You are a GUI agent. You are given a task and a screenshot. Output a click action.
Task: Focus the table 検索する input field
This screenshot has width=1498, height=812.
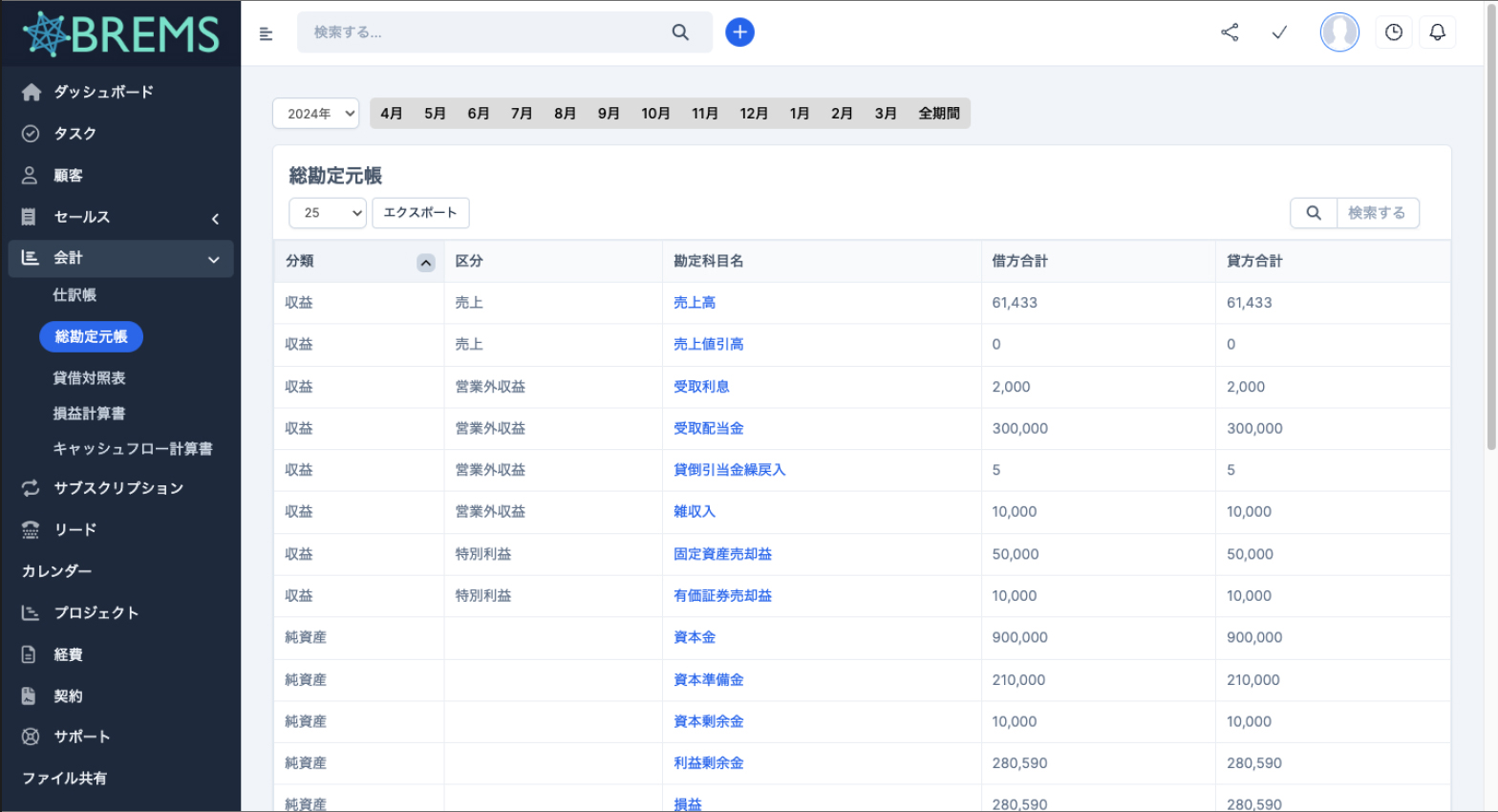(x=1378, y=213)
